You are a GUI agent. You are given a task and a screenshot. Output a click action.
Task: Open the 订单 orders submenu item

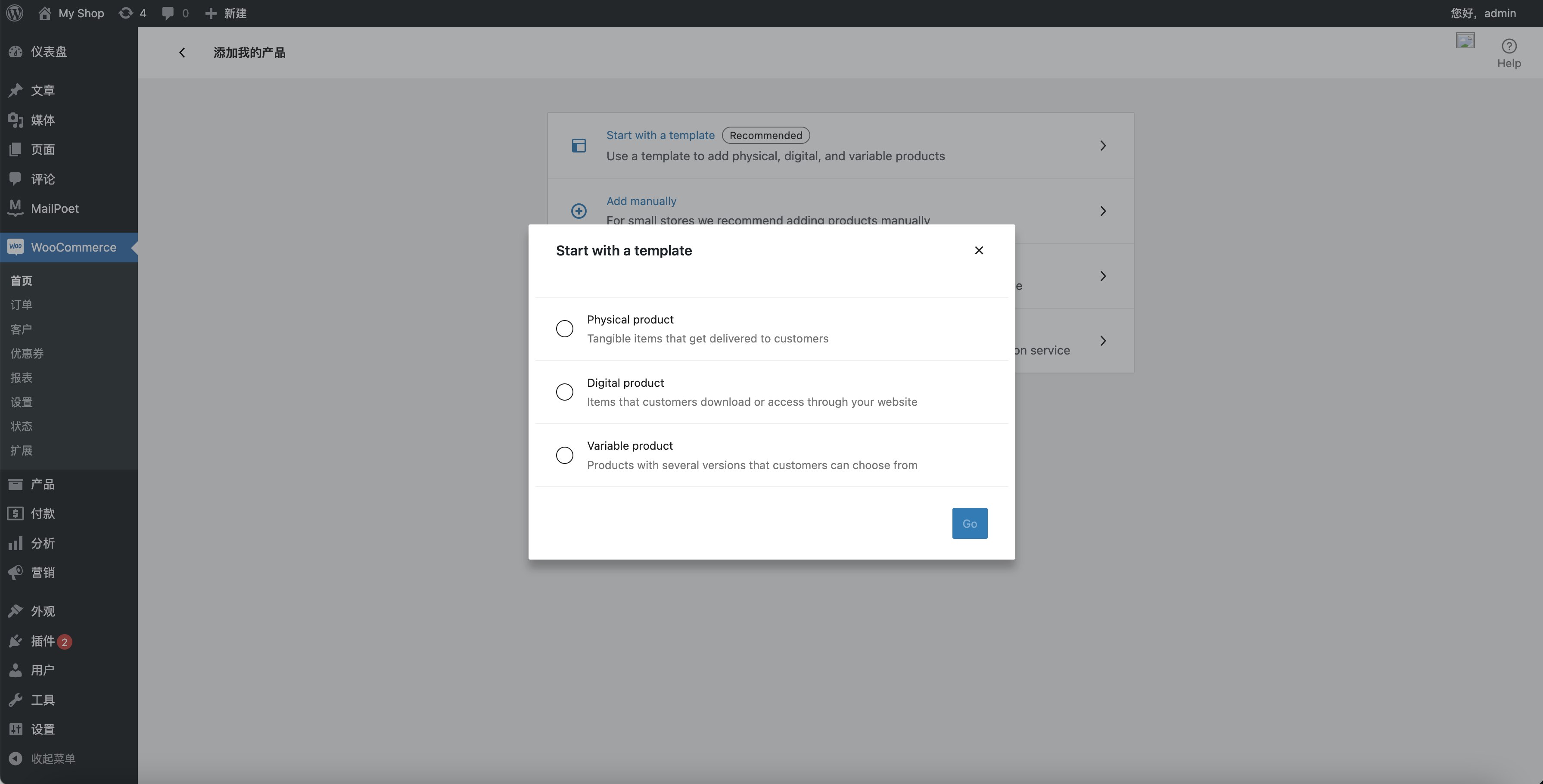(x=22, y=305)
